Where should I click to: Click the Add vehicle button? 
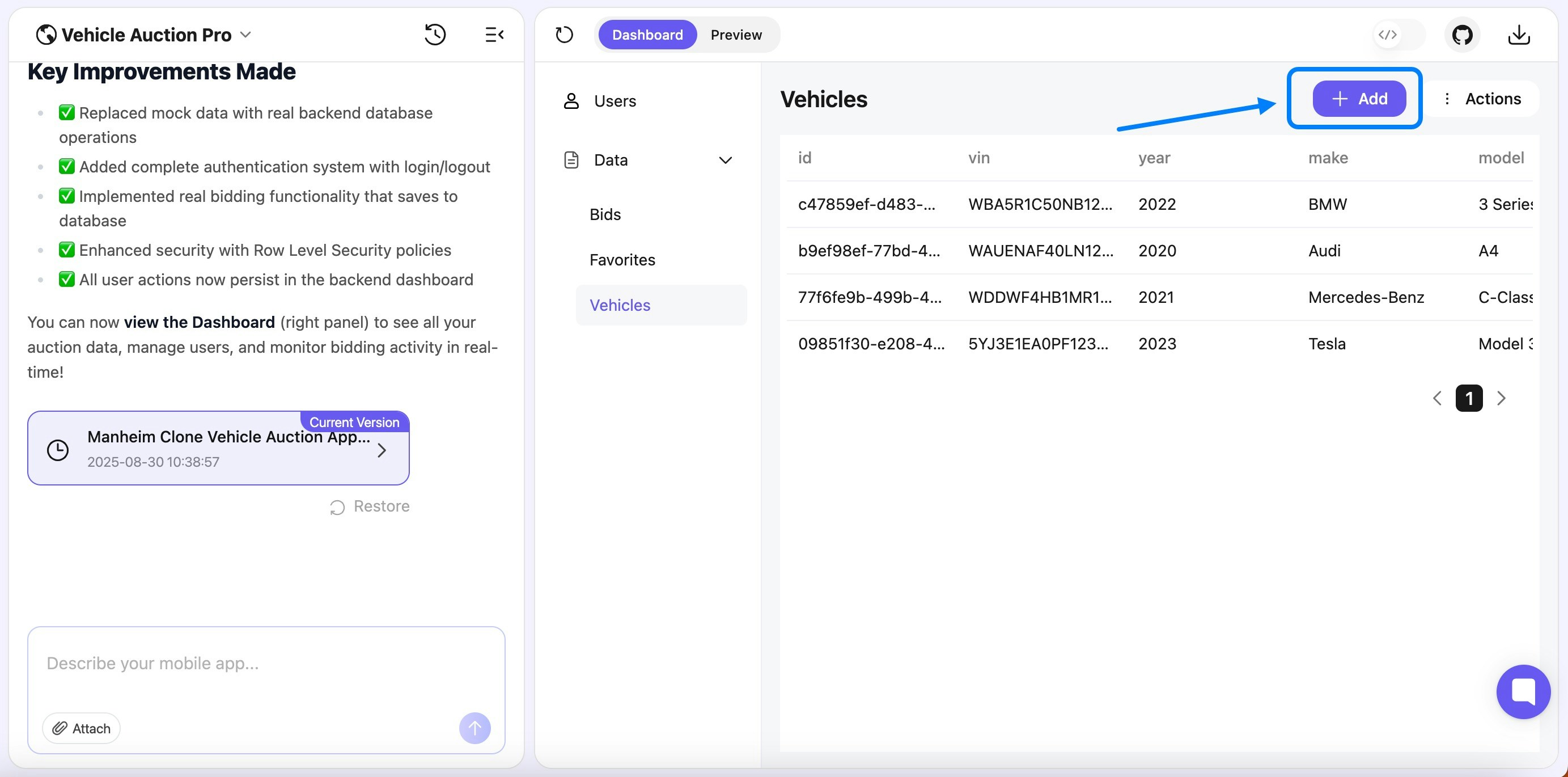[1359, 99]
